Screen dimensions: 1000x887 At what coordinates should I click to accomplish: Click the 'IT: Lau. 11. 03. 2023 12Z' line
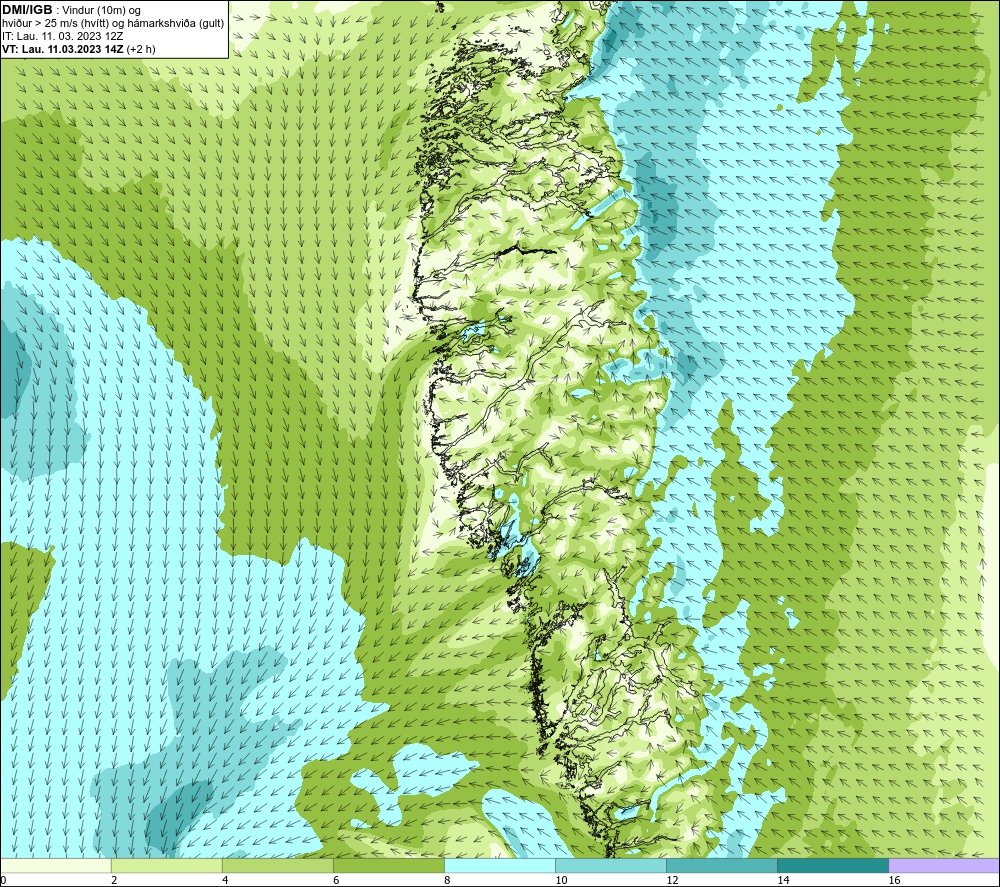[62, 36]
